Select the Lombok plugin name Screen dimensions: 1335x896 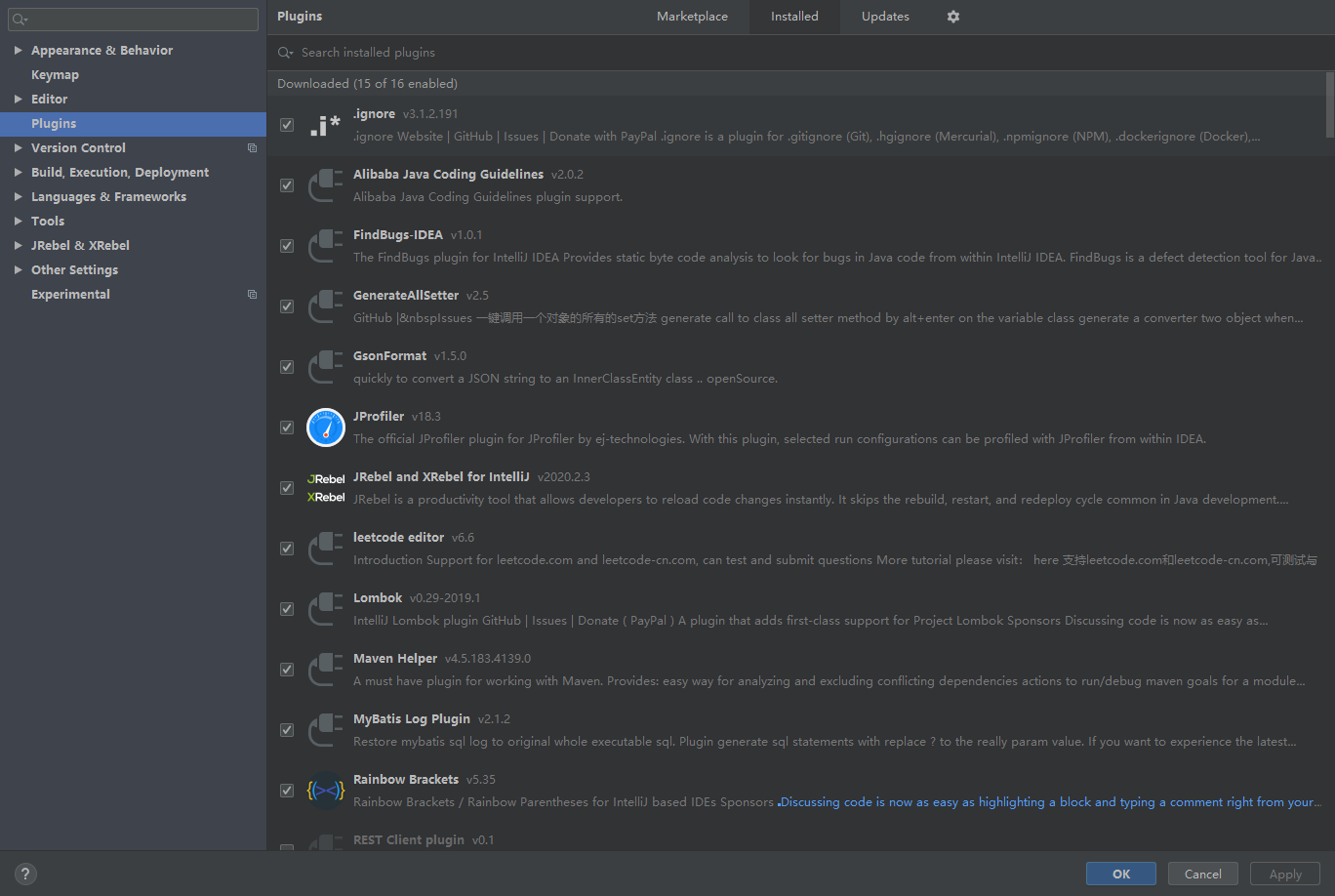coord(378,598)
